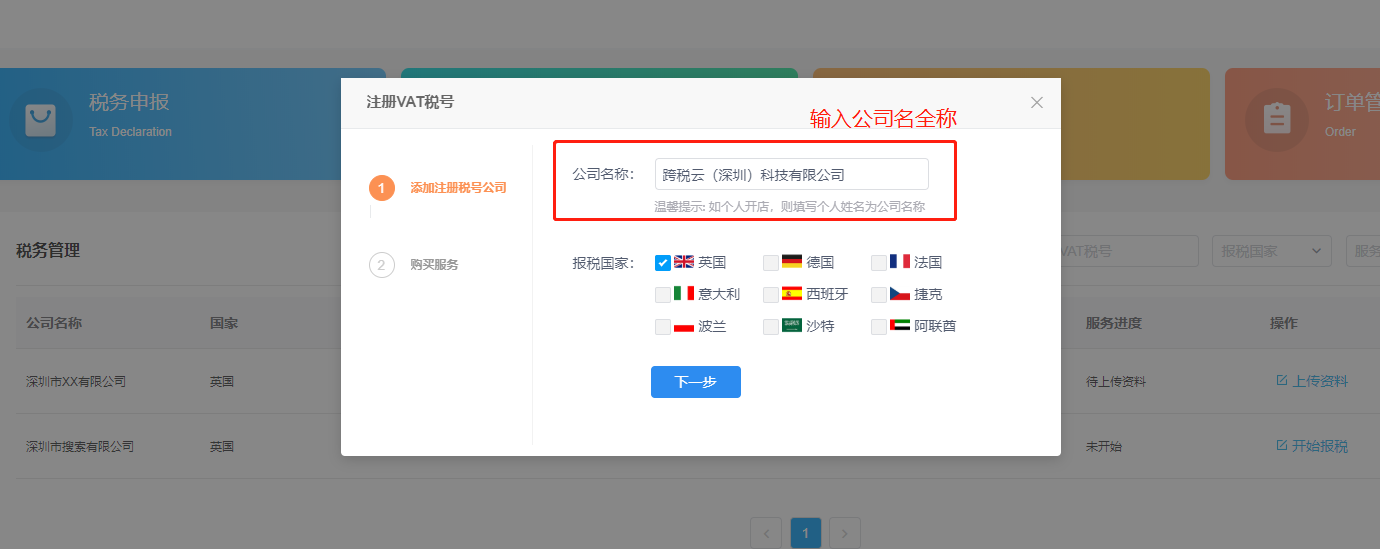
Task: Open the 订单管理 Order card
Action: click(1302, 124)
